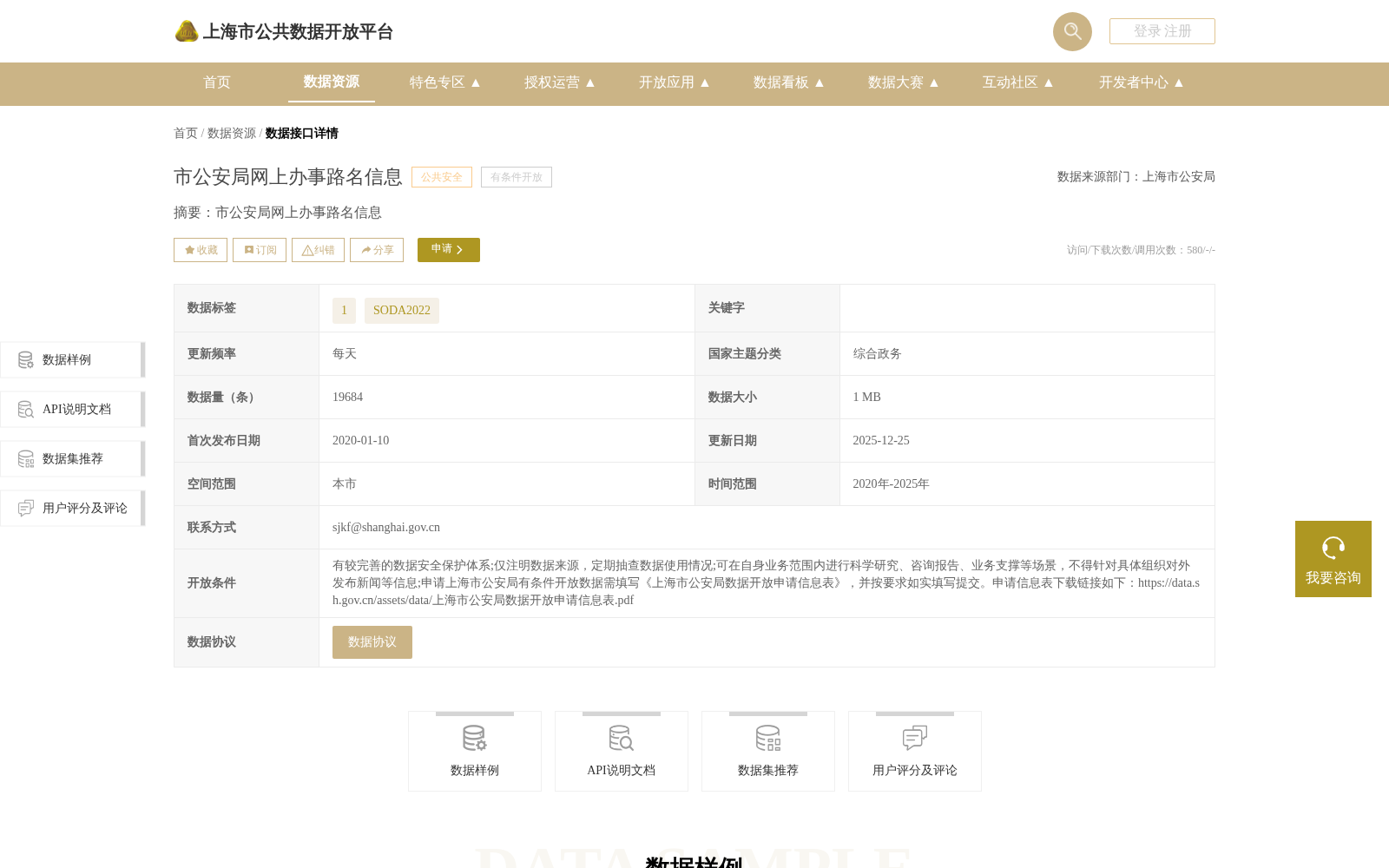Click the contact email sjkf@shanghai.gov.cn
This screenshot has width=1389, height=868.
tap(386, 528)
